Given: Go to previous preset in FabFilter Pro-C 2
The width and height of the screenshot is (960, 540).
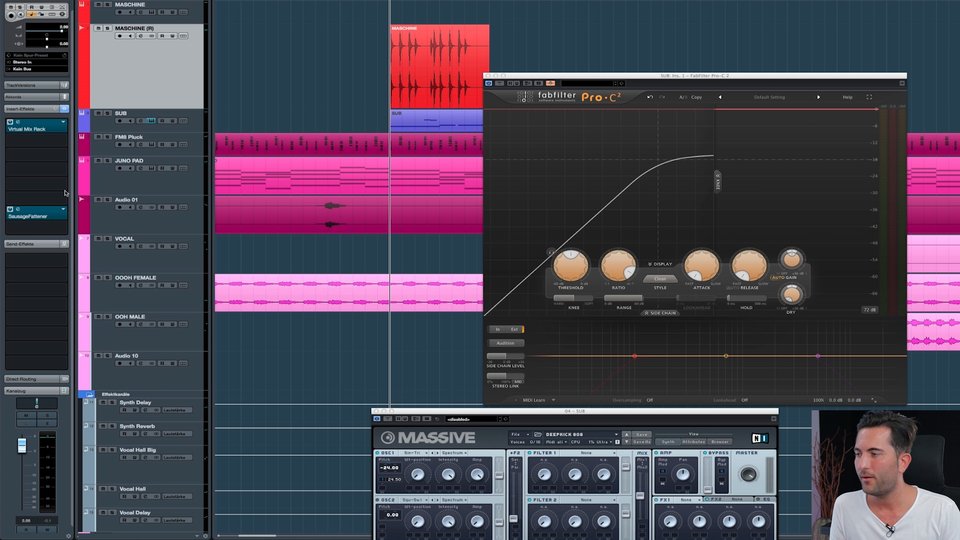Looking at the screenshot, I should click(x=720, y=97).
